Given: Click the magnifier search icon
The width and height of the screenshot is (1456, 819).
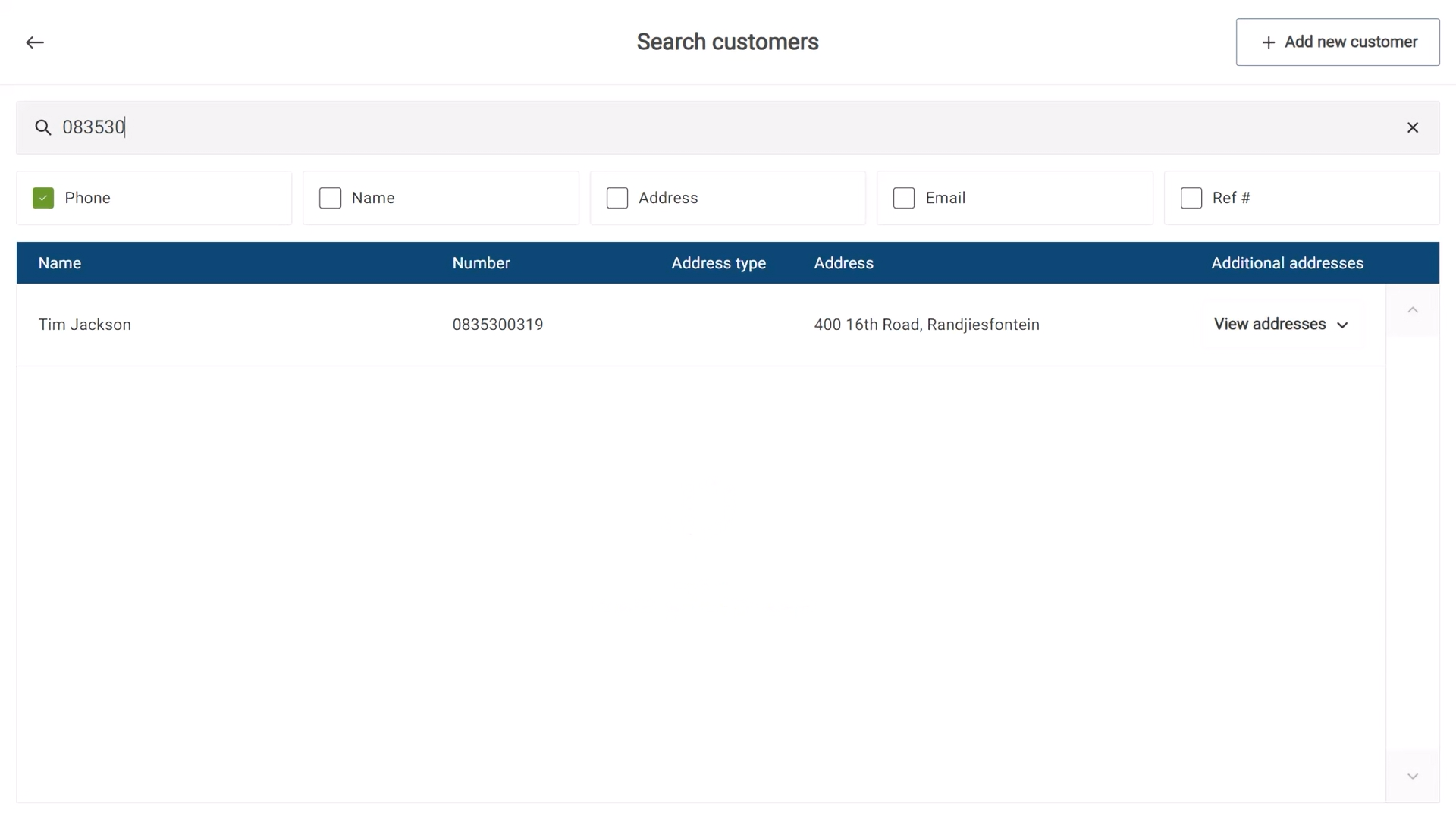Looking at the screenshot, I should (43, 127).
